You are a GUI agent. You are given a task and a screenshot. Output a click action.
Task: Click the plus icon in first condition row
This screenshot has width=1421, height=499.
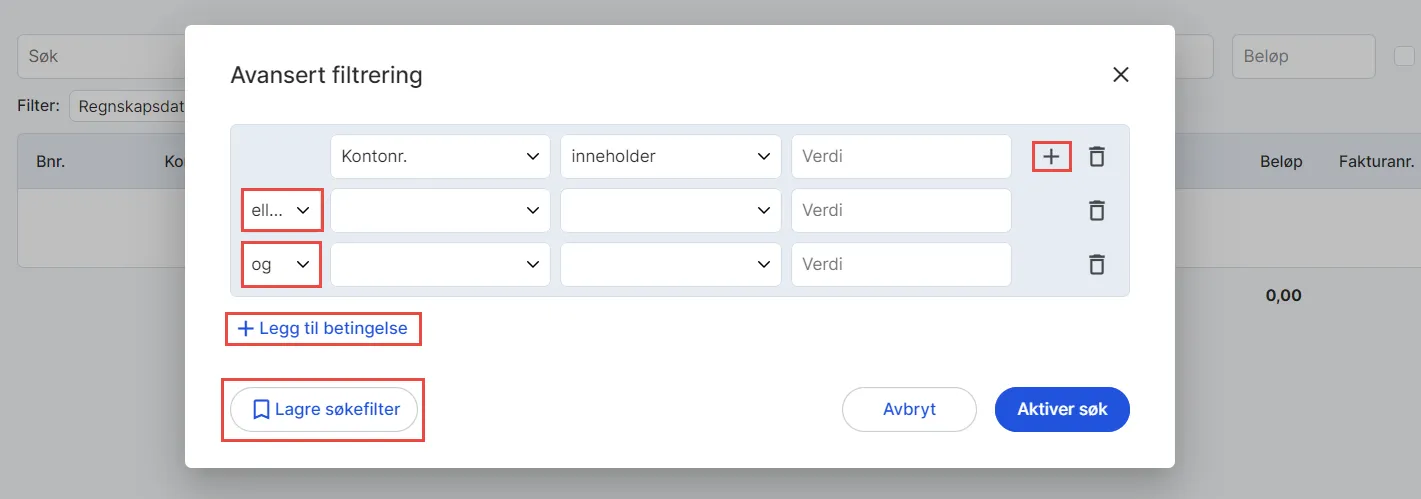point(1051,157)
